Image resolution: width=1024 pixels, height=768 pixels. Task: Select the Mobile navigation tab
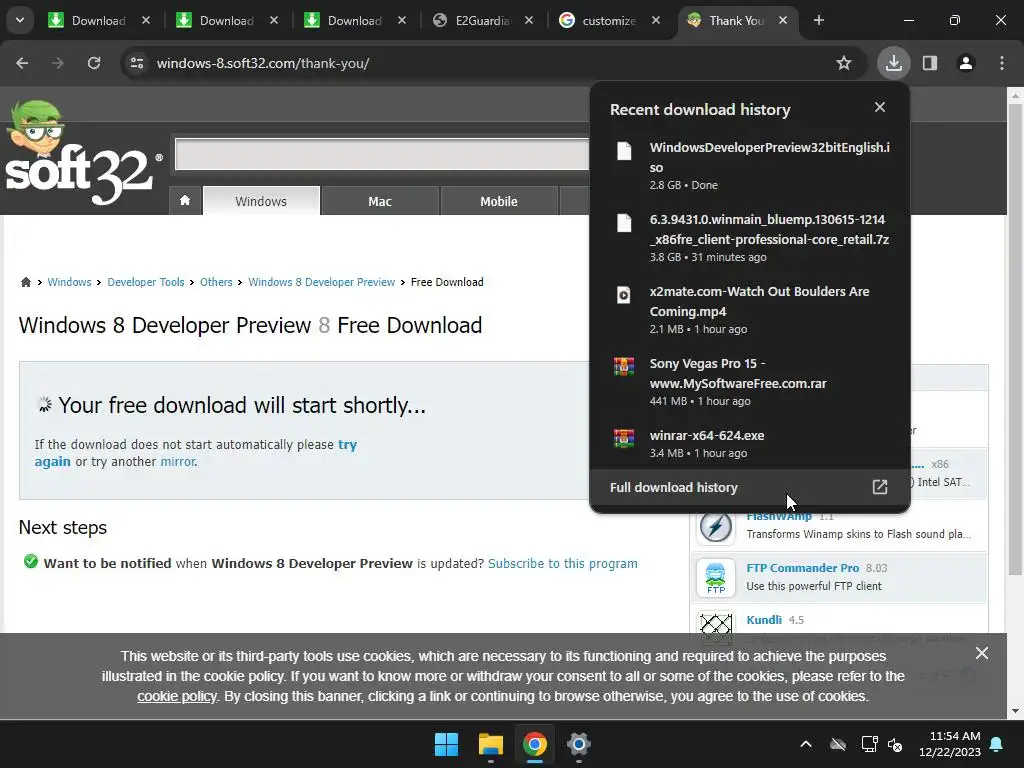click(x=499, y=201)
